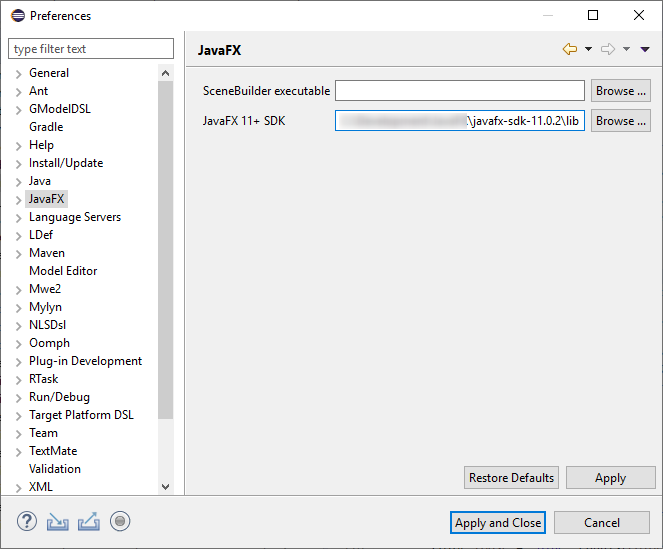Expand the Ant tree node
The height and width of the screenshot is (549, 663).
(x=18, y=92)
